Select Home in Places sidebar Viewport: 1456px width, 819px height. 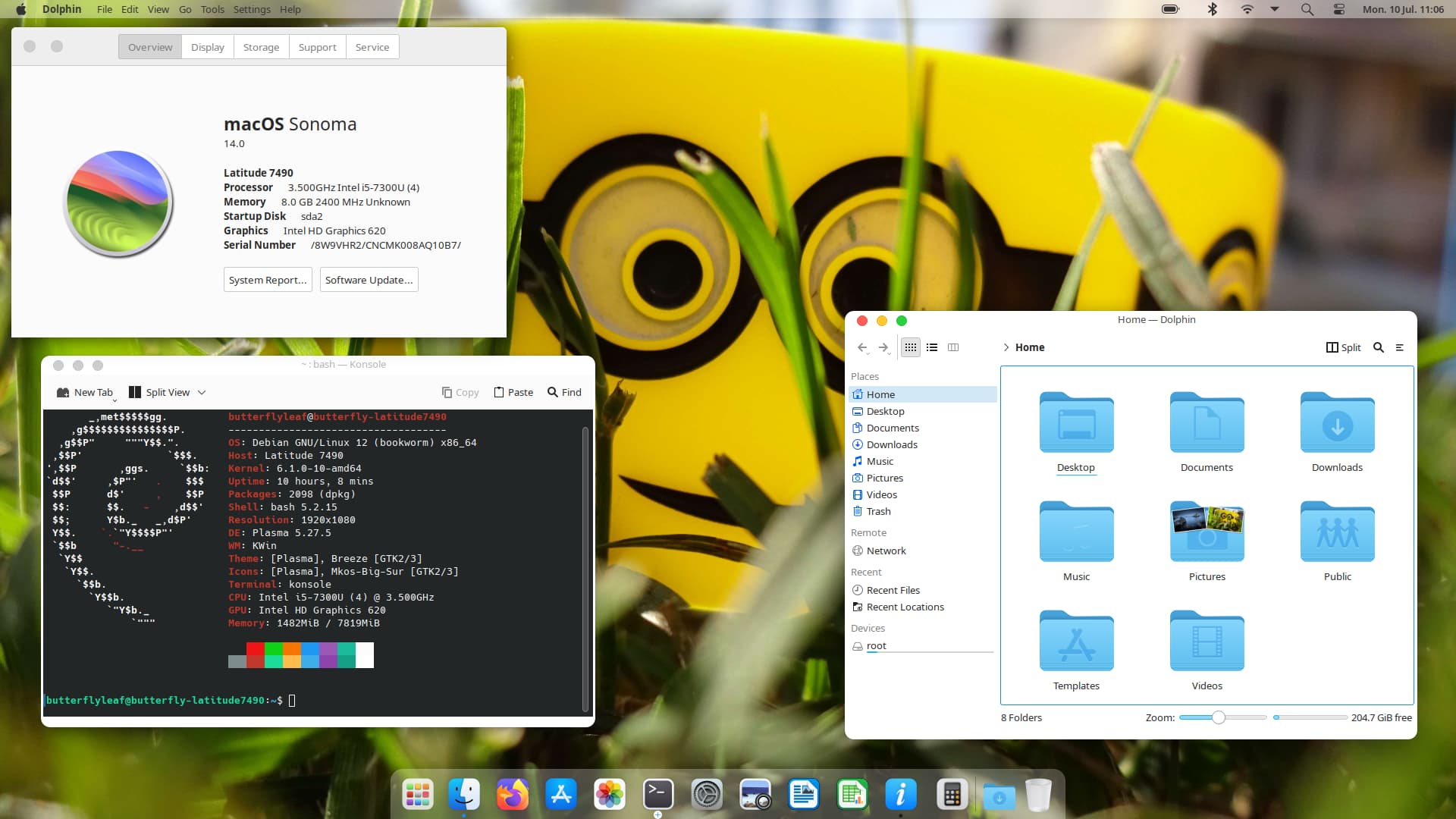(x=922, y=394)
